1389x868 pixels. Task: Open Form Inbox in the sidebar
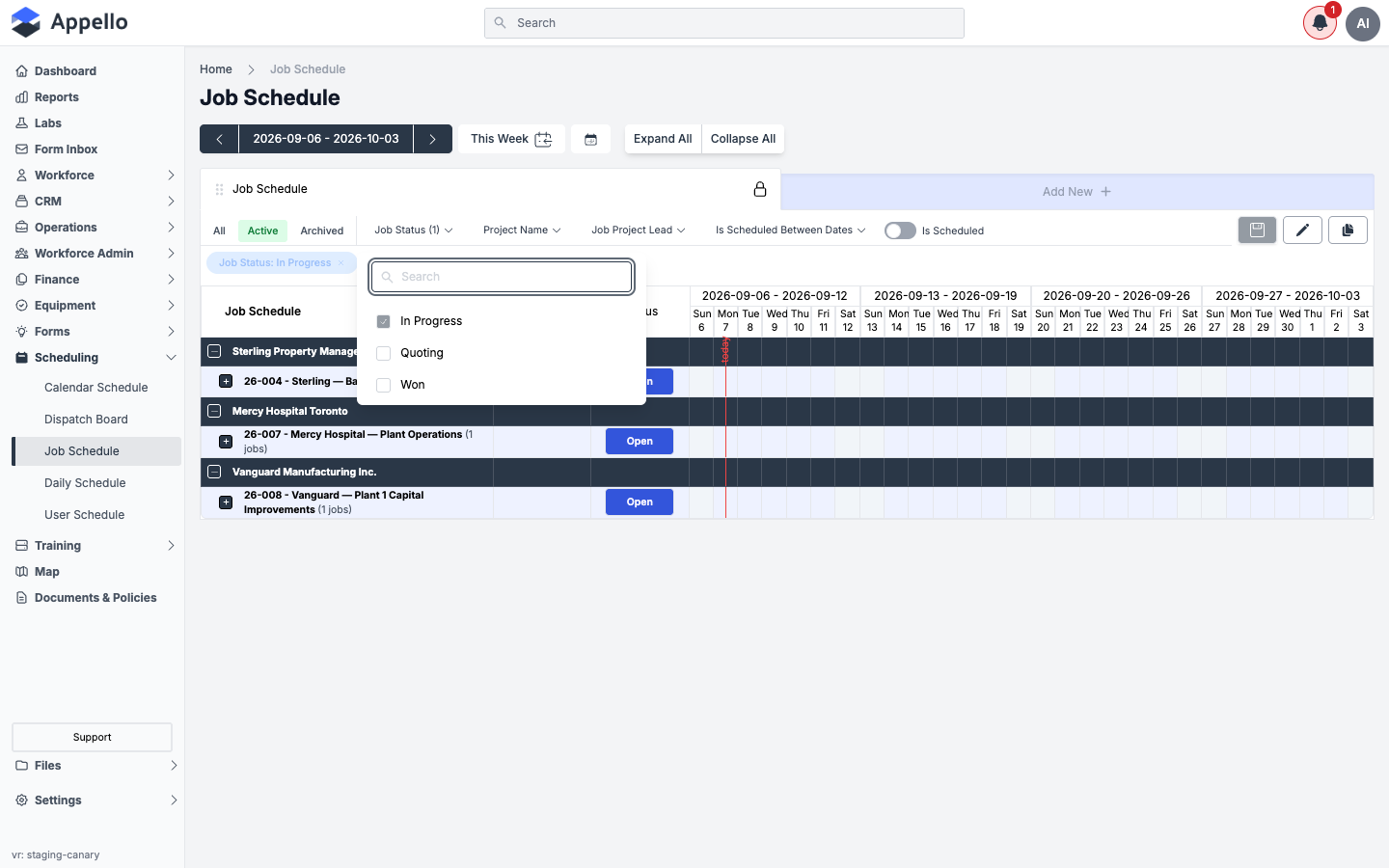[x=66, y=149]
